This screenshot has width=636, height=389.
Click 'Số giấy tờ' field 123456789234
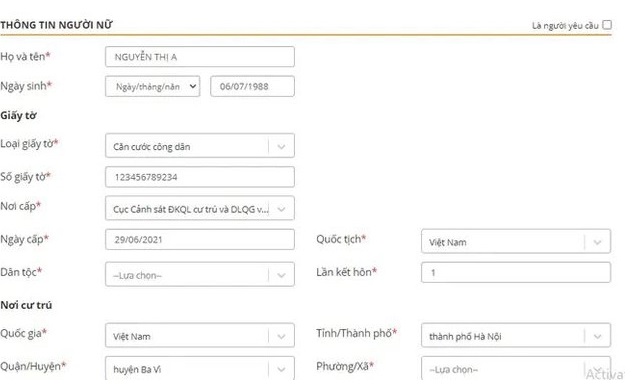[x=200, y=177]
